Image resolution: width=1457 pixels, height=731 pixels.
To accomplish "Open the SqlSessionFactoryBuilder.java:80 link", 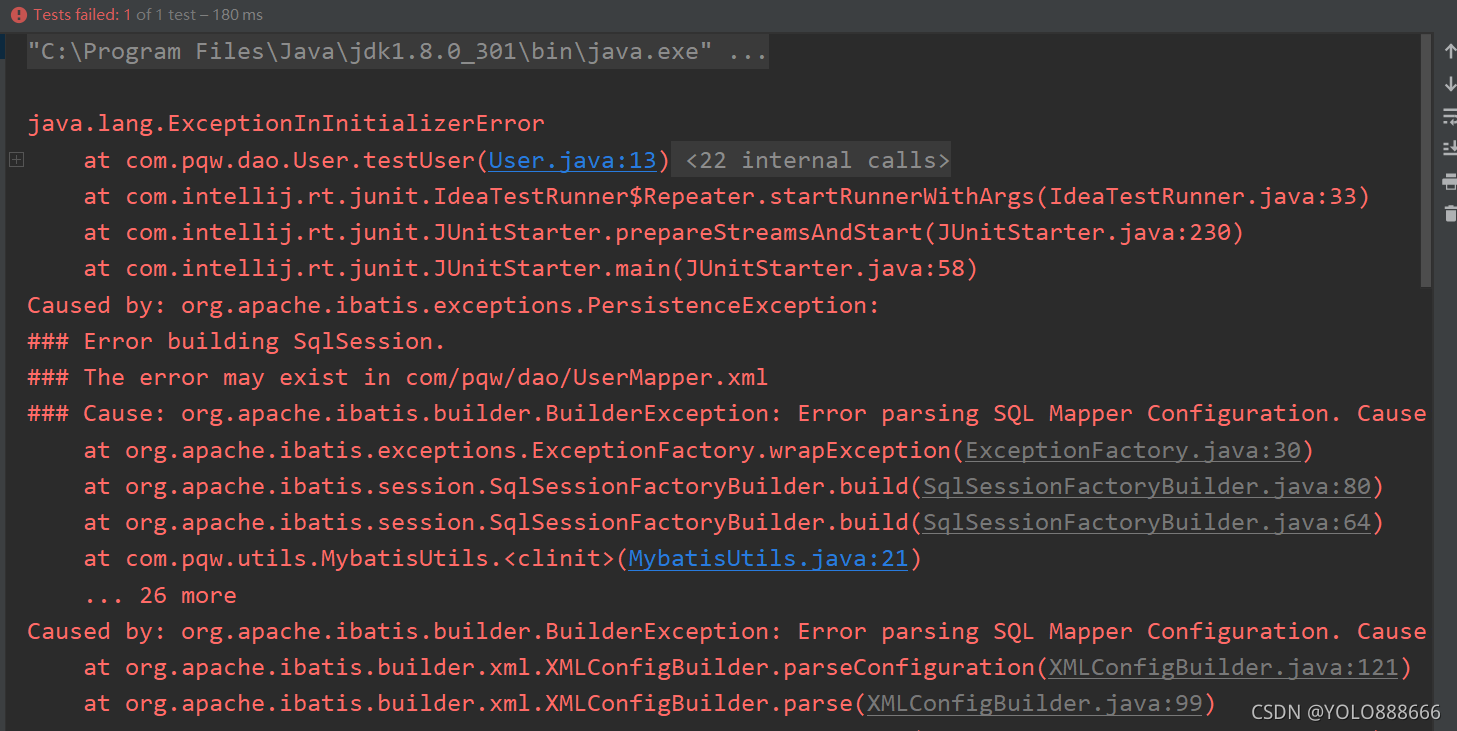I will pyautogui.click(x=1146, y=487).
